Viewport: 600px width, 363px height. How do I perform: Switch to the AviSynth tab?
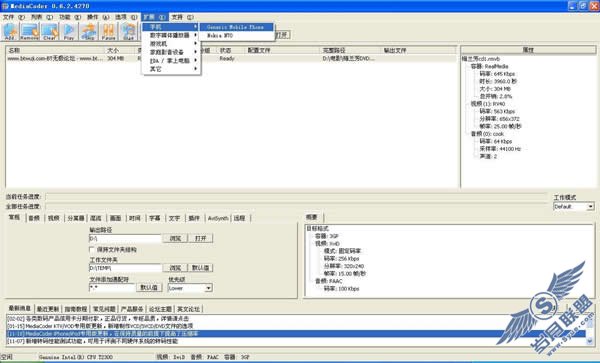pyautogui.click(x=218, y=218)
